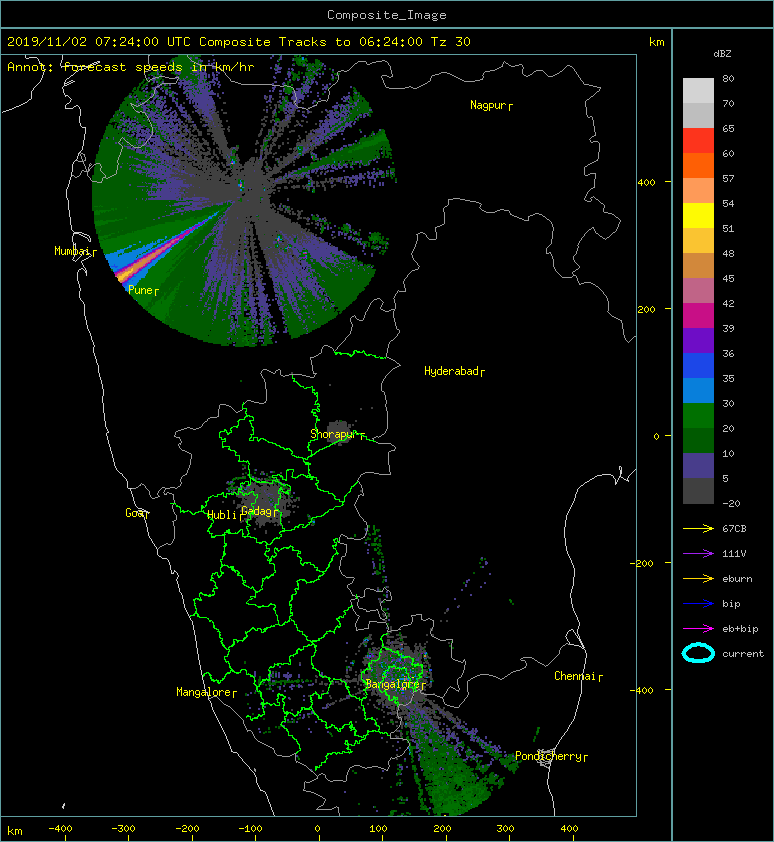Image resolution: width=774 pixels, height=842 pixels.
Task: Select the bright green swatch between 30 and 20
Action: tap(698, 416)
